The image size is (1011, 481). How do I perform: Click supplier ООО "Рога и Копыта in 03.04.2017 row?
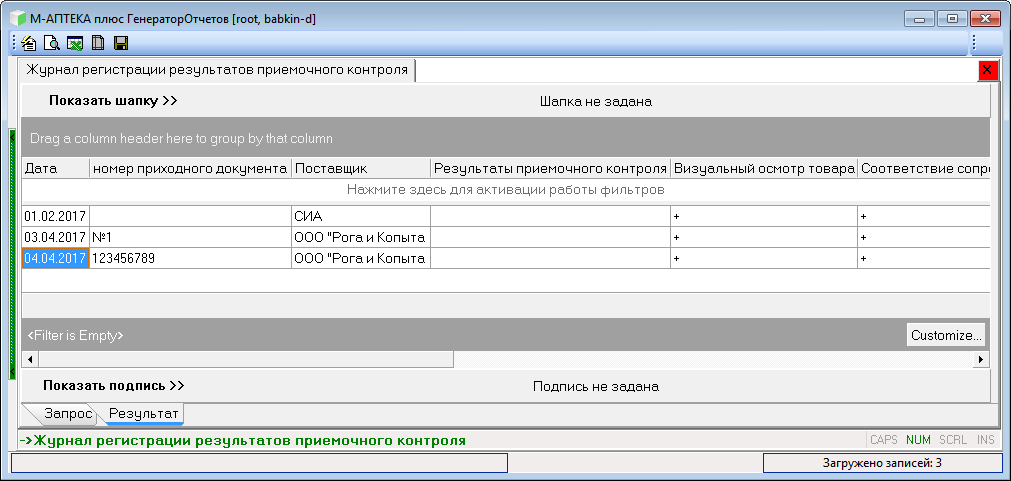360,237
